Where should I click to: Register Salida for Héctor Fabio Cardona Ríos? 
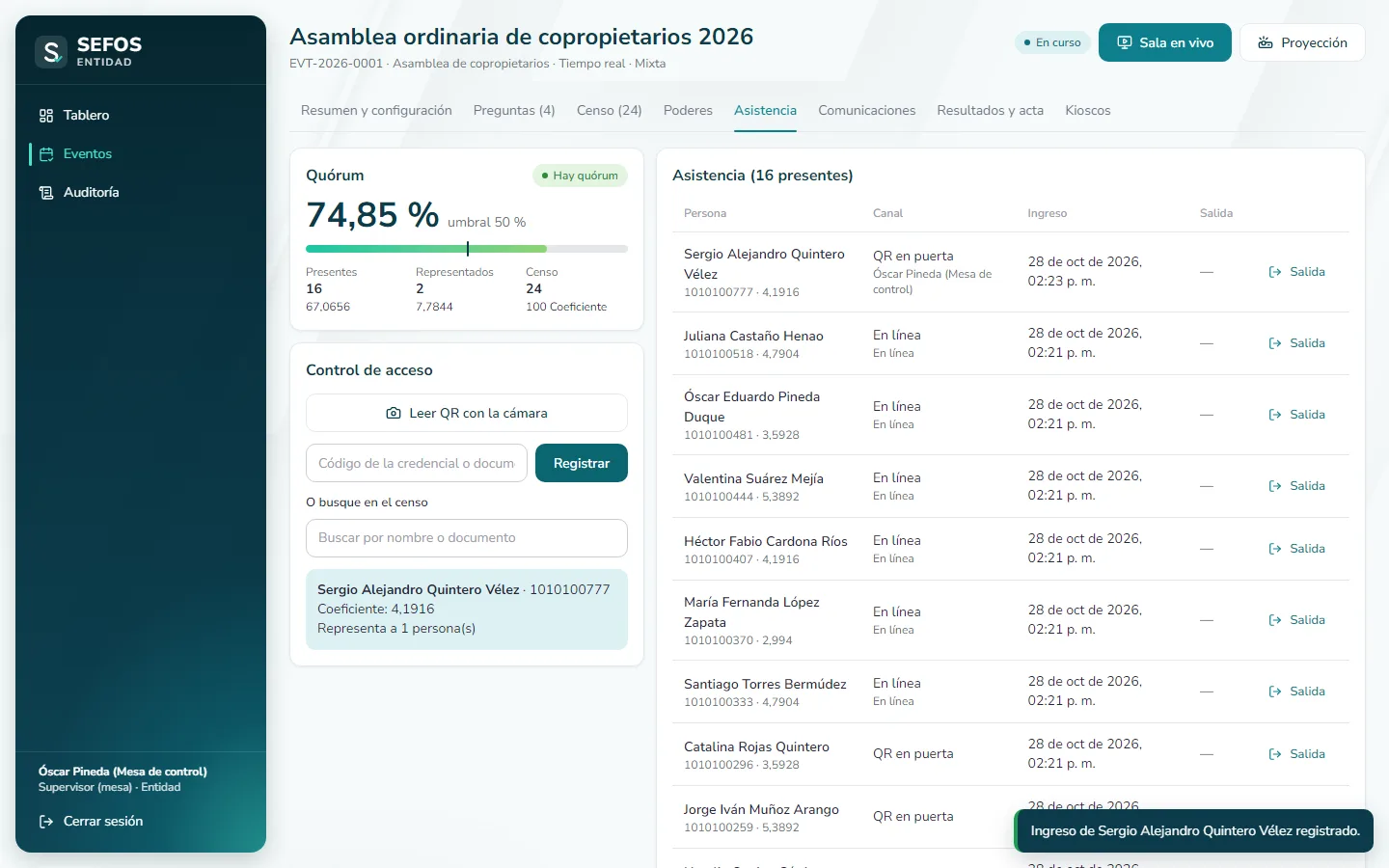[x=1297, y=549]
